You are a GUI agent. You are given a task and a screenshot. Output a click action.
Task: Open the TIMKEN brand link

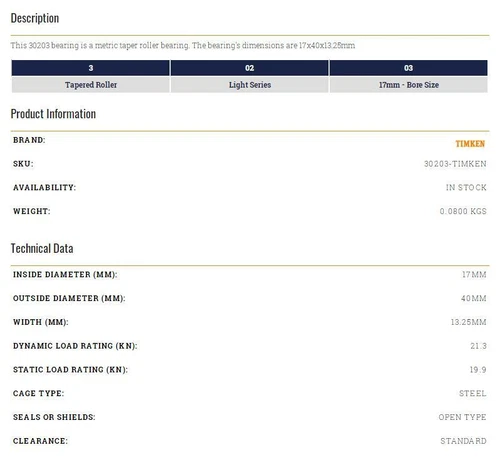tap(470, 144)
